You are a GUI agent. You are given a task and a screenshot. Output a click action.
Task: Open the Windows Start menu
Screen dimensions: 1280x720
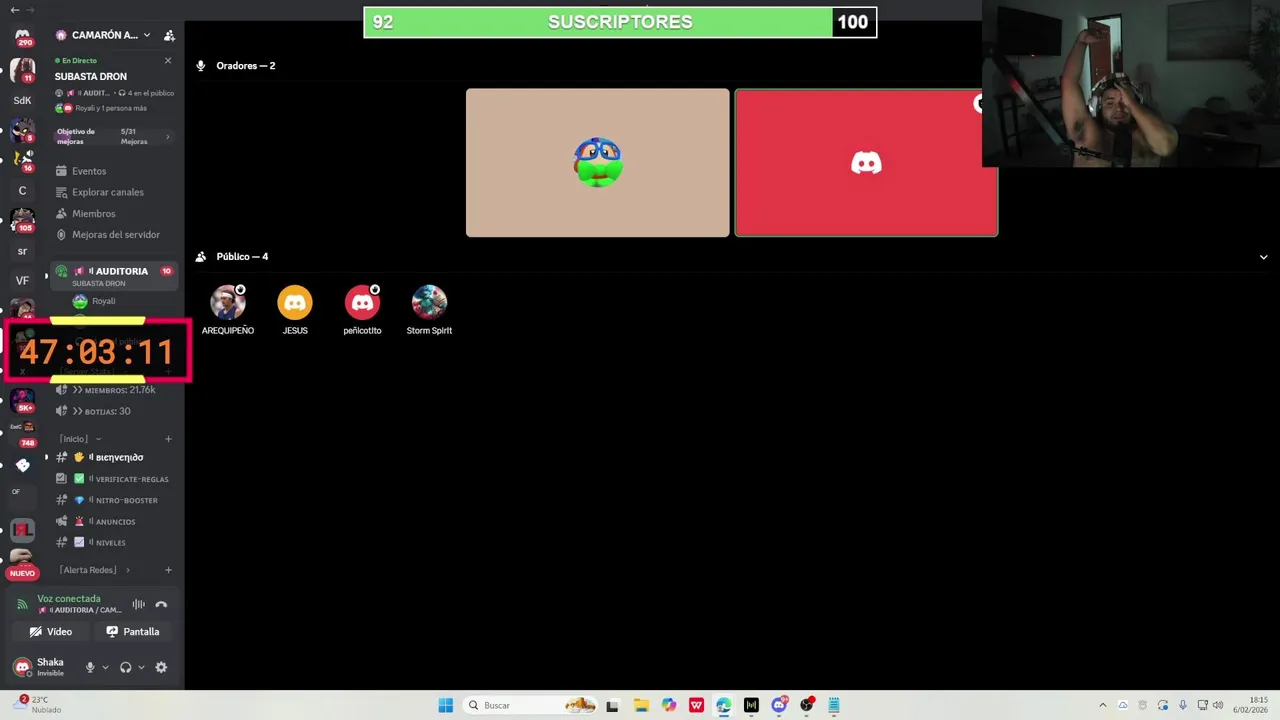(445, 705)
